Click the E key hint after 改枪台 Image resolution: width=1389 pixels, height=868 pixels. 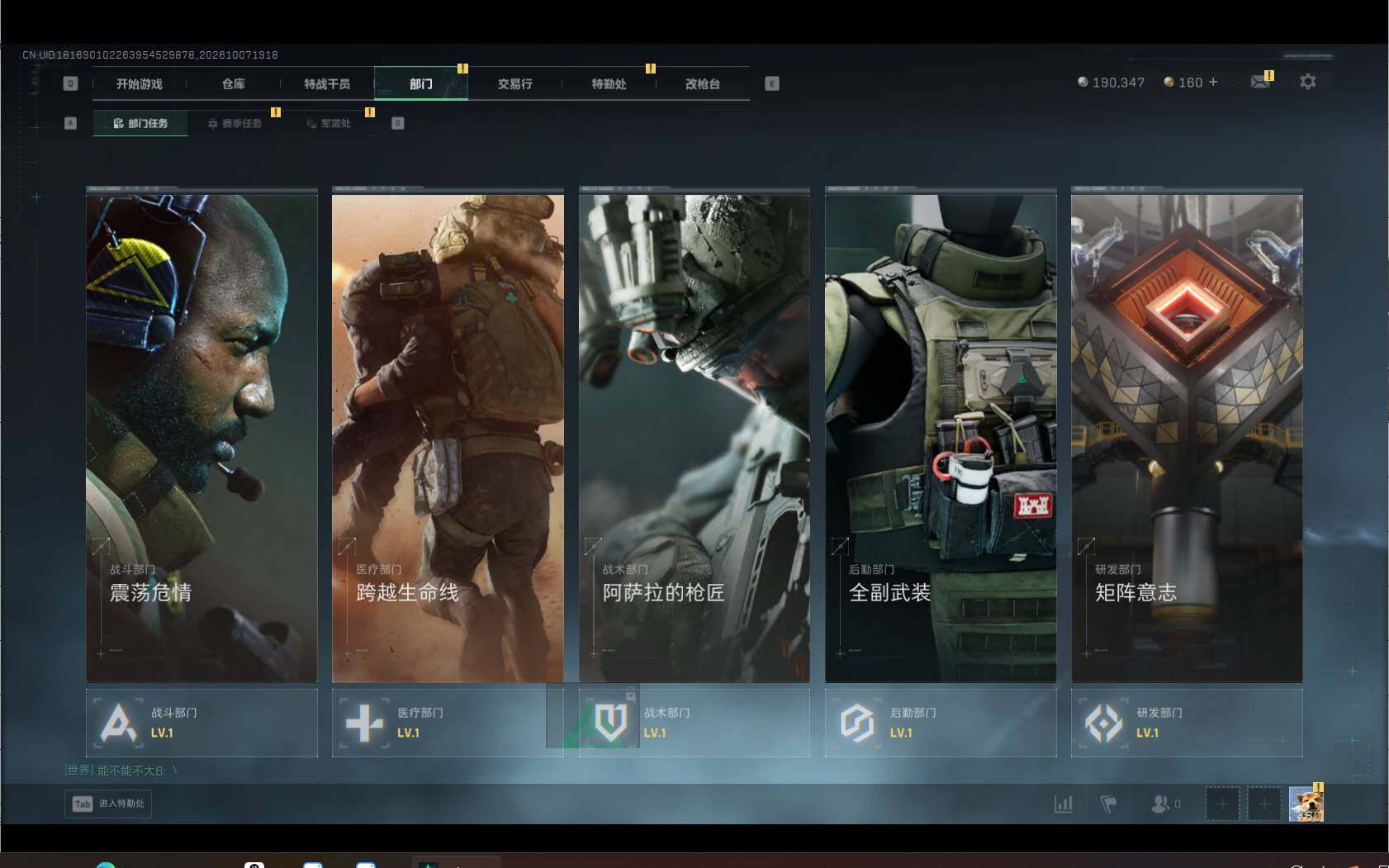pos(772,83)
